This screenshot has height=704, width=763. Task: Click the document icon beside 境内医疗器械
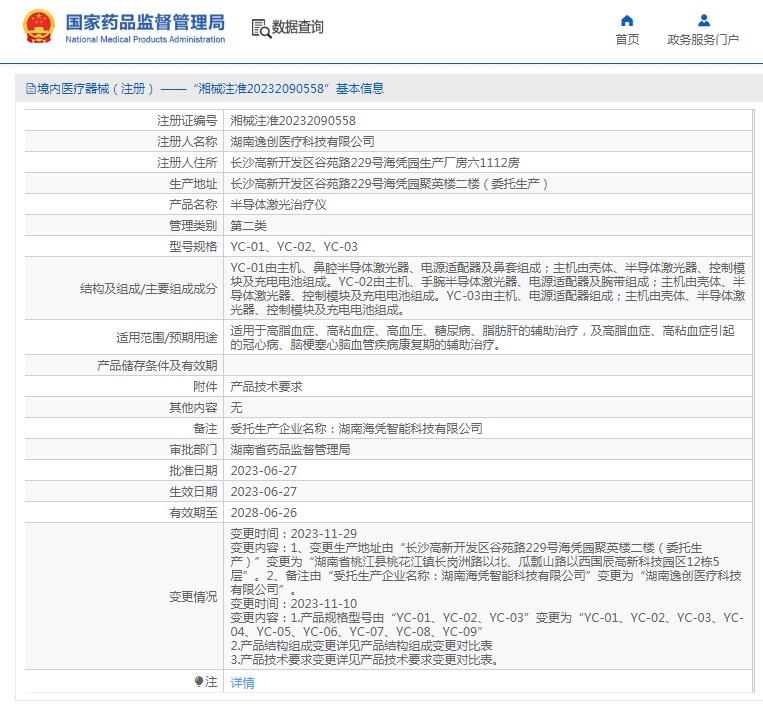click(x=31, y=89)
